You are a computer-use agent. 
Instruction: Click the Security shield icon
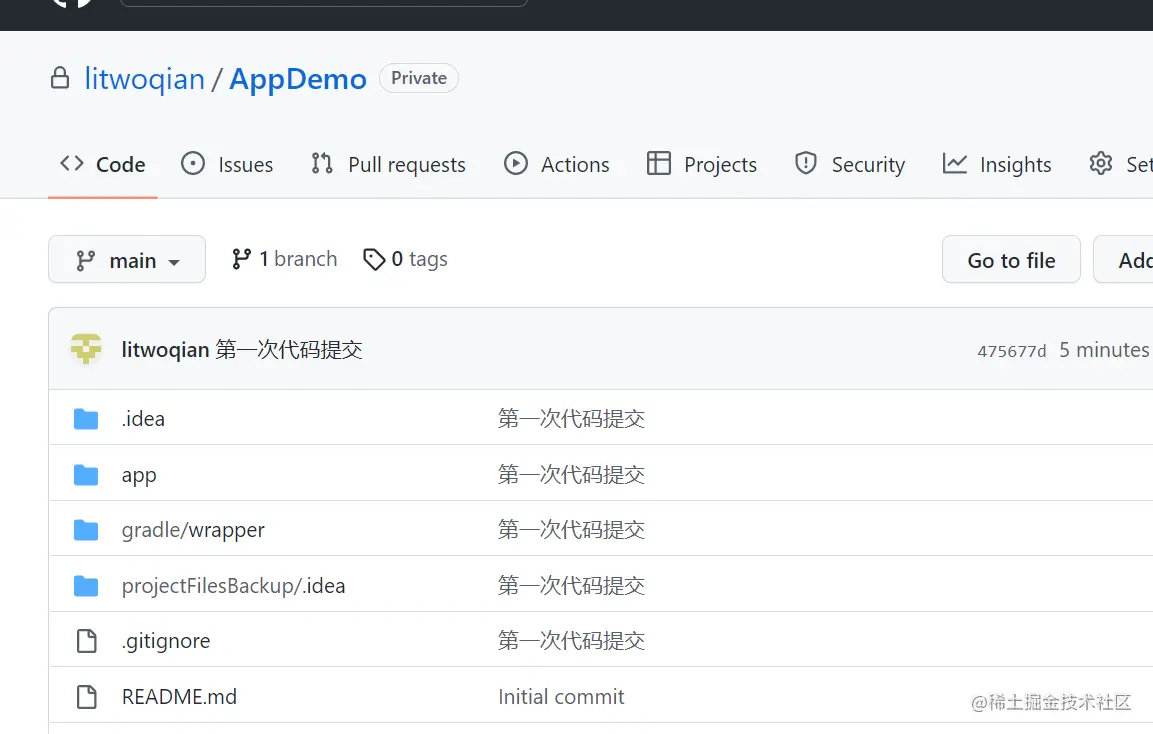tap(806, 164)
